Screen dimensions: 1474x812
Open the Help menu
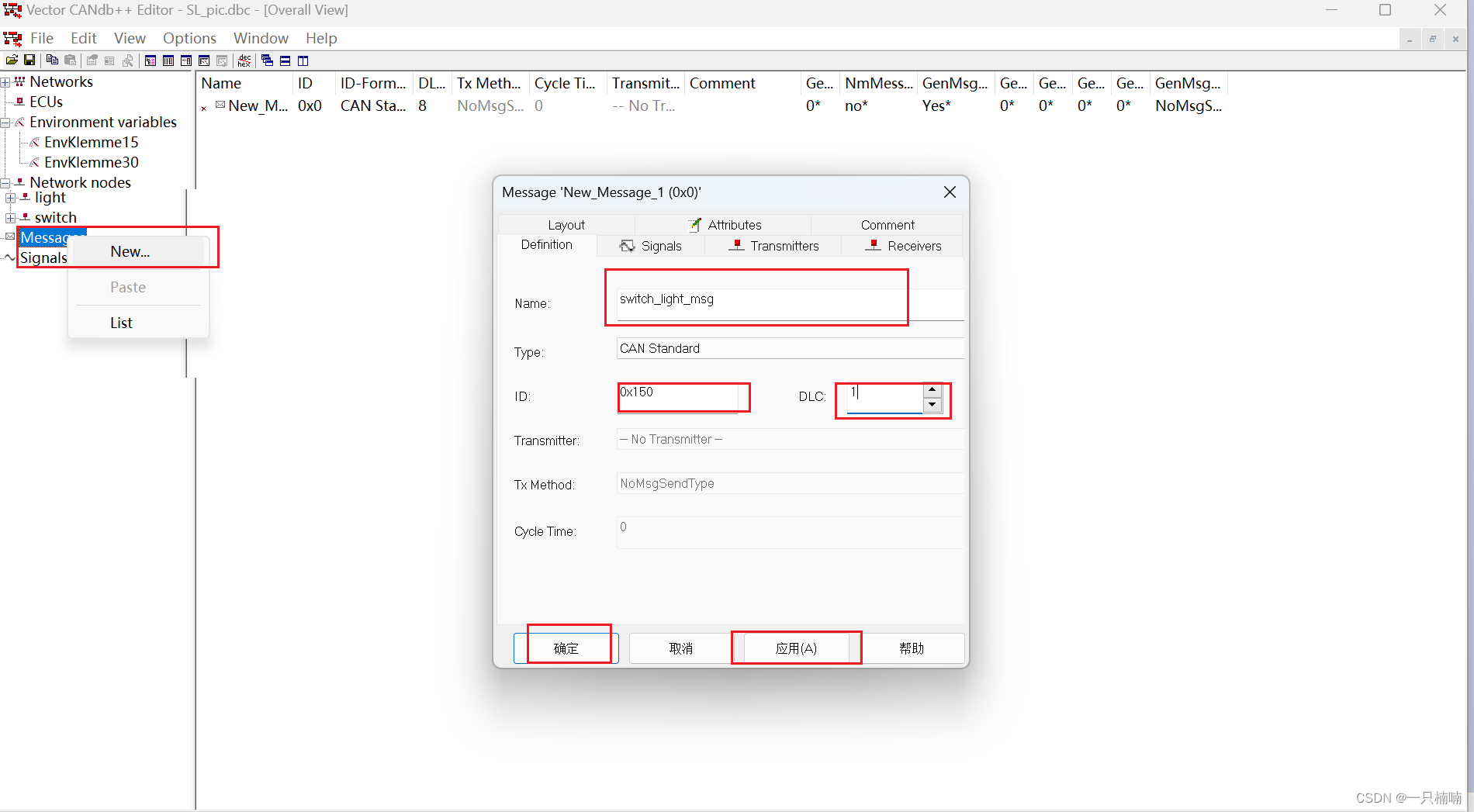(321, 38)
